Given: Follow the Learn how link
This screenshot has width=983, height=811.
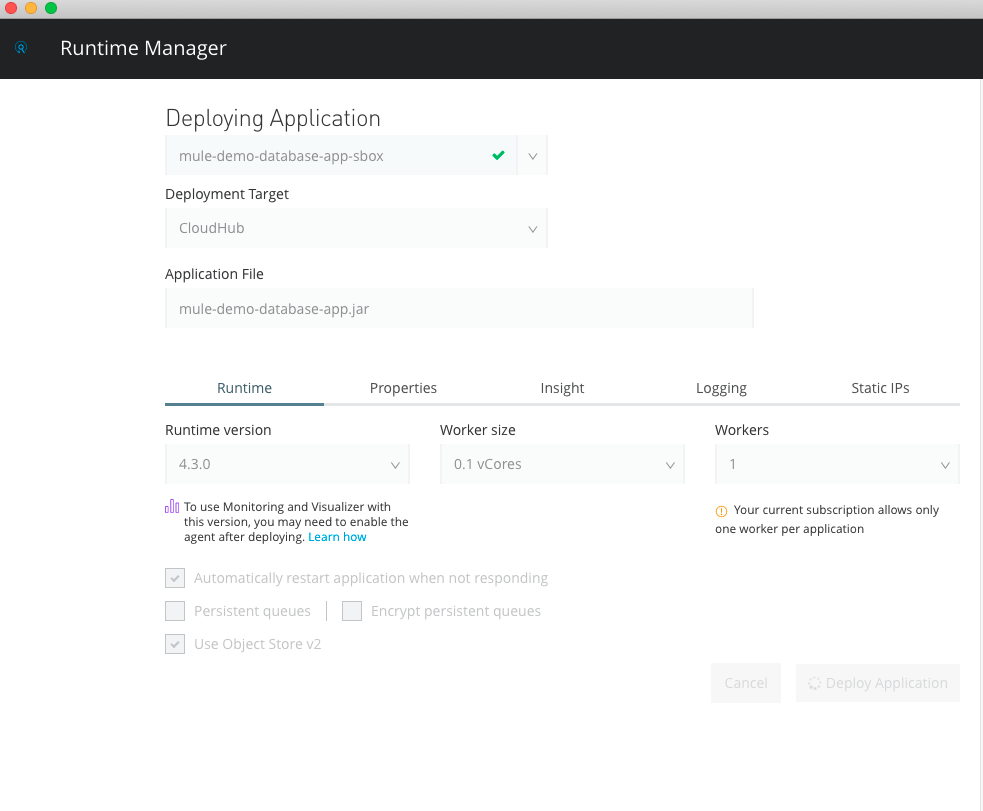Looking at the screenshot, I should click(337, 537).
